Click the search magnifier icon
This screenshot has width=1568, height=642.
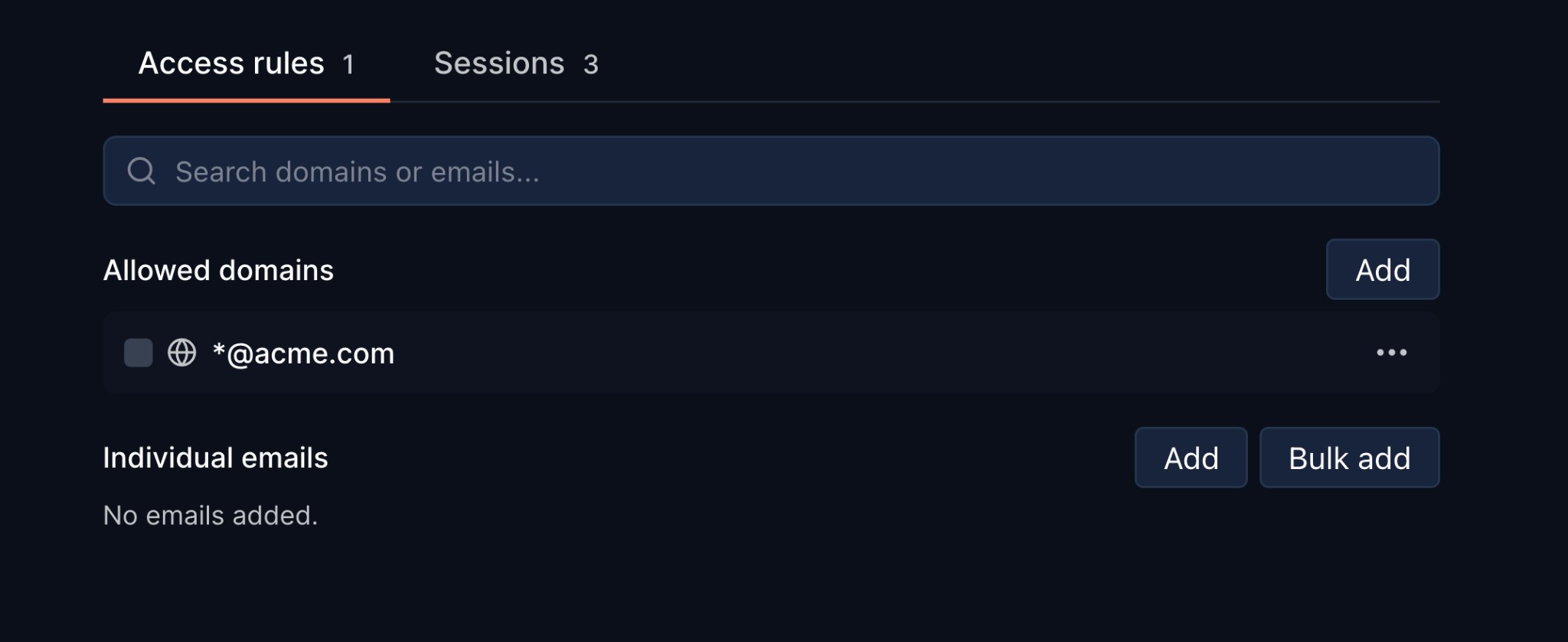141,170
